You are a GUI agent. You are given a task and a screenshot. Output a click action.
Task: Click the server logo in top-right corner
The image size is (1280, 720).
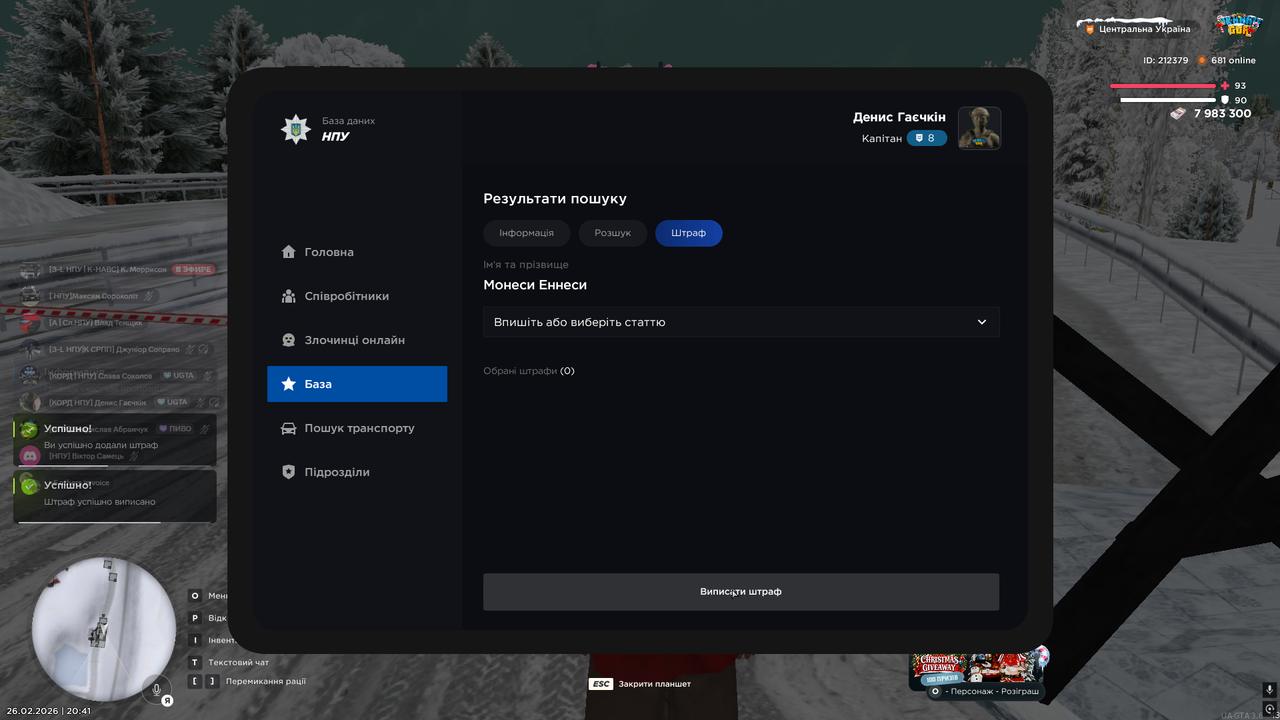[x=1238, y=24]
